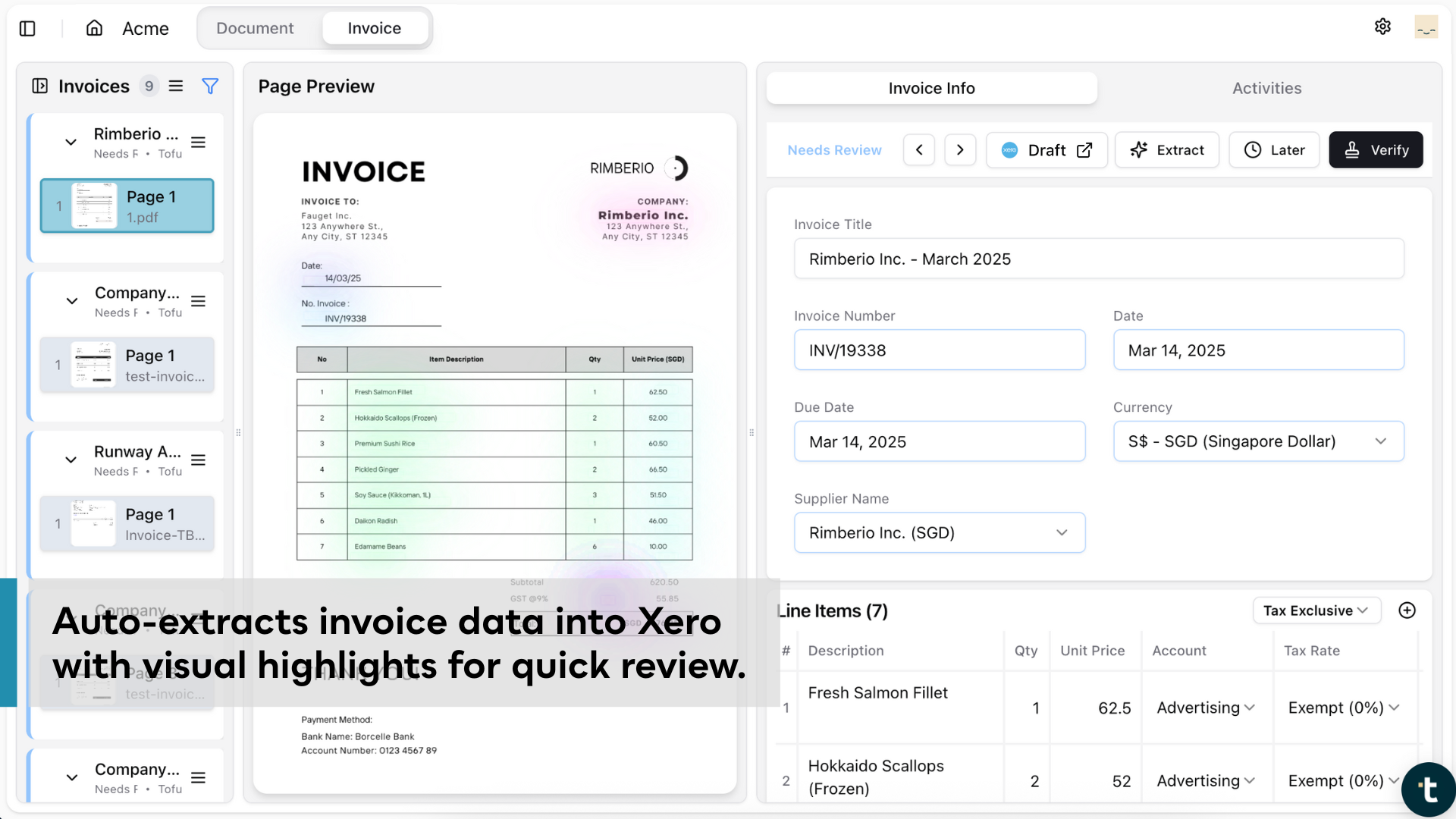Switch to the Document tab
Viewport: 1456px width, 819px height.
255,28
